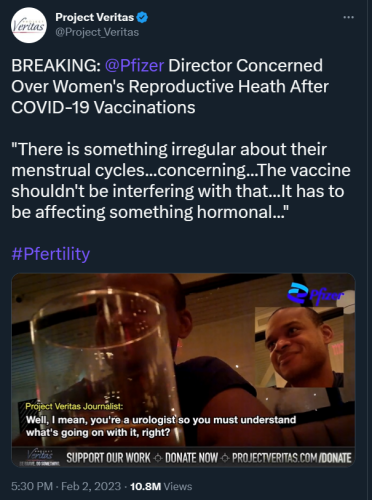Click the inset face picture in video
The width and height of the screenshot is (372, 500).
click(x=299, y=347)
